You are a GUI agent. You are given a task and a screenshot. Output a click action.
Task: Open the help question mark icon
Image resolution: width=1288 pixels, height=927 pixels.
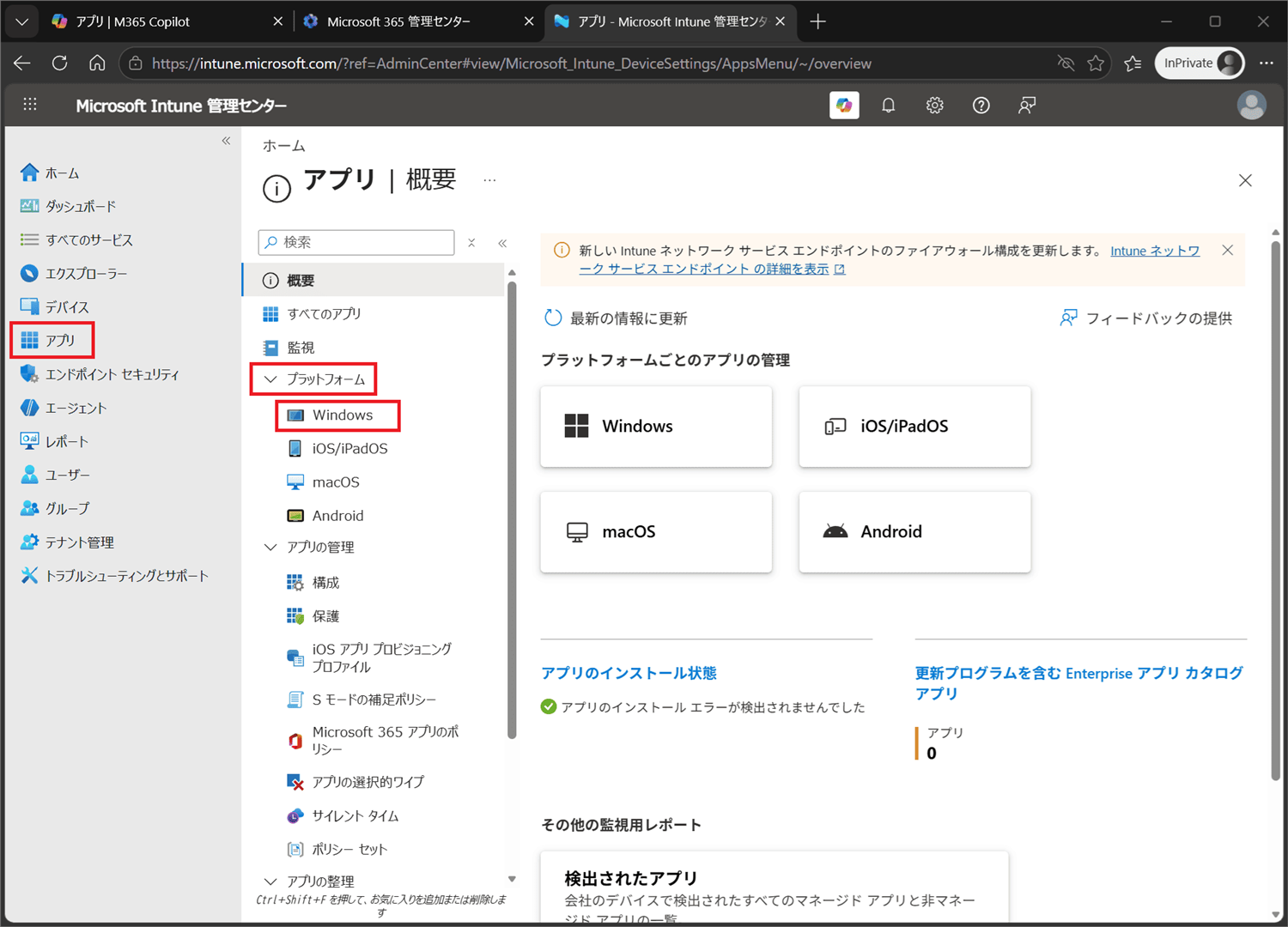point(981,105)
